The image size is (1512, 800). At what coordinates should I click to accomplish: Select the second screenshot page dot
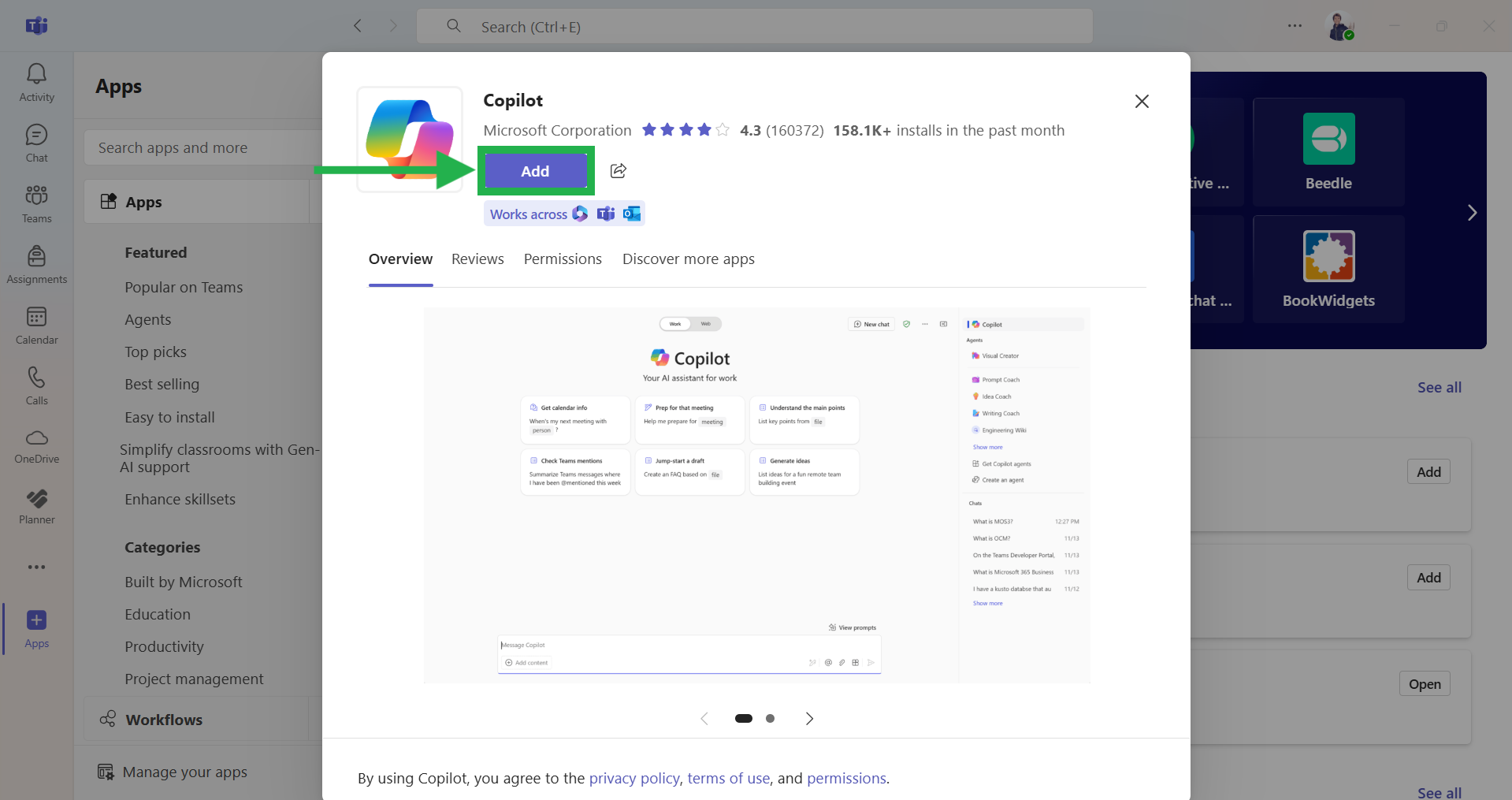[770, 719]
